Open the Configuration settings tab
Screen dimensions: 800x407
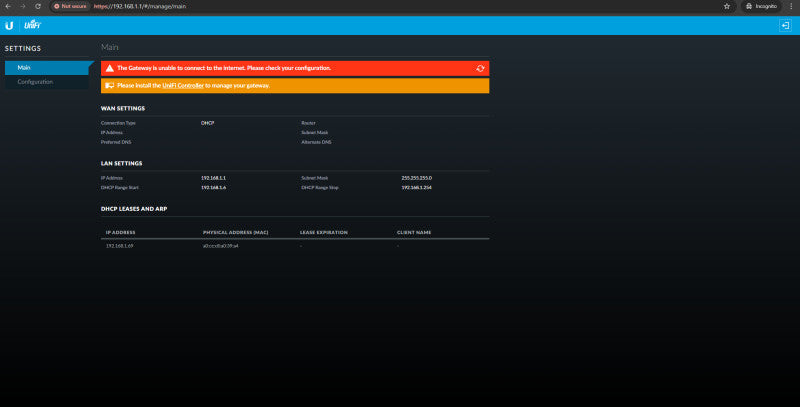(x=47, y=82)
